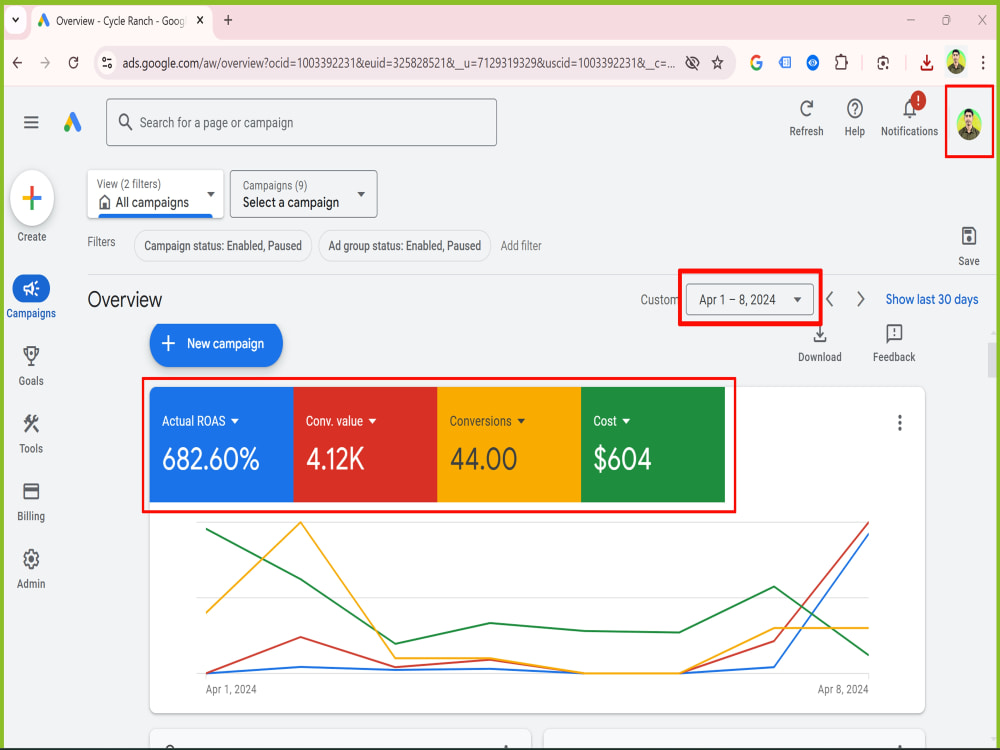View site information icon in address bar

click(107, 62)
